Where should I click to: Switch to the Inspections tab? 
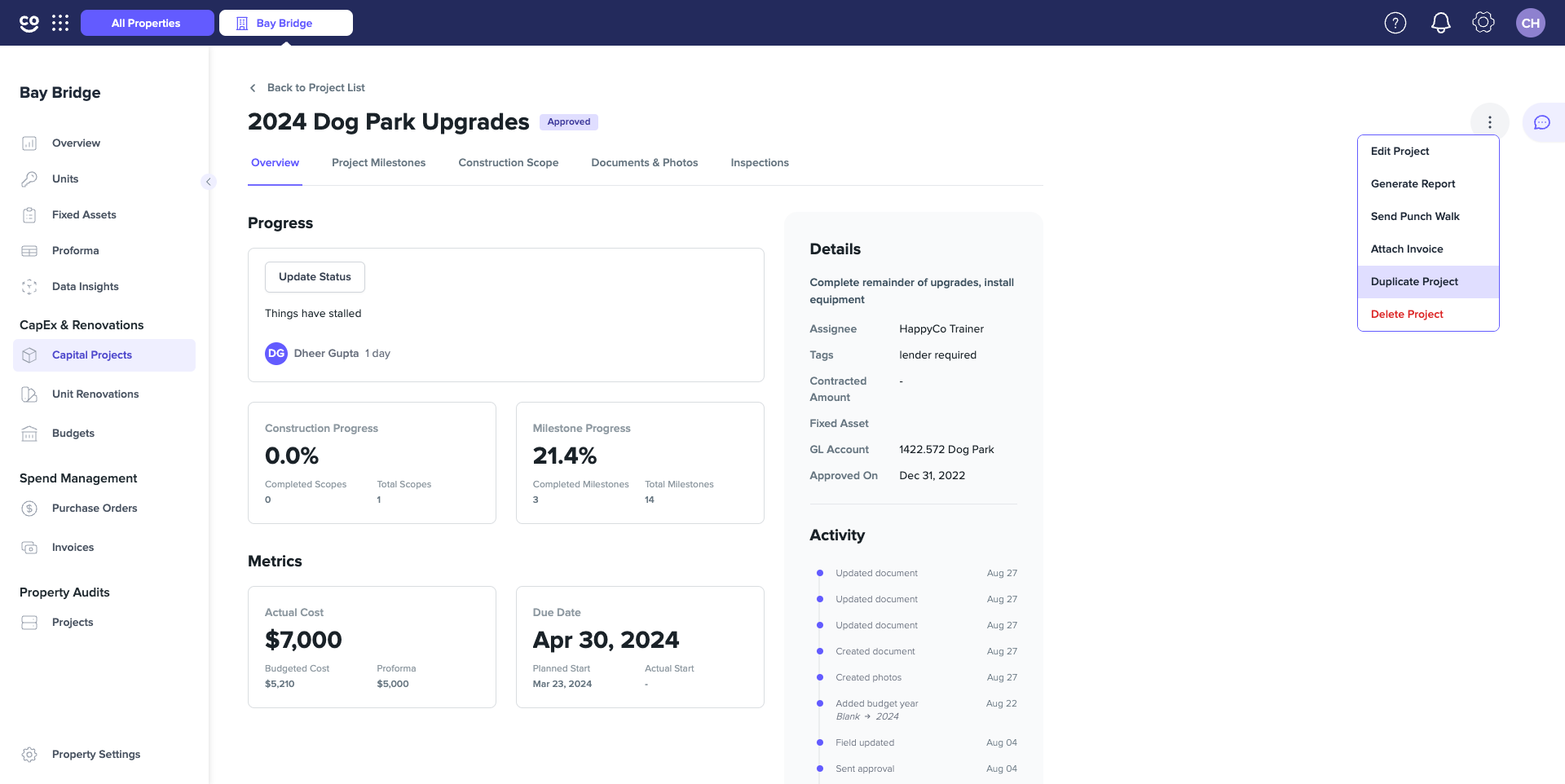tap(760, 163)
